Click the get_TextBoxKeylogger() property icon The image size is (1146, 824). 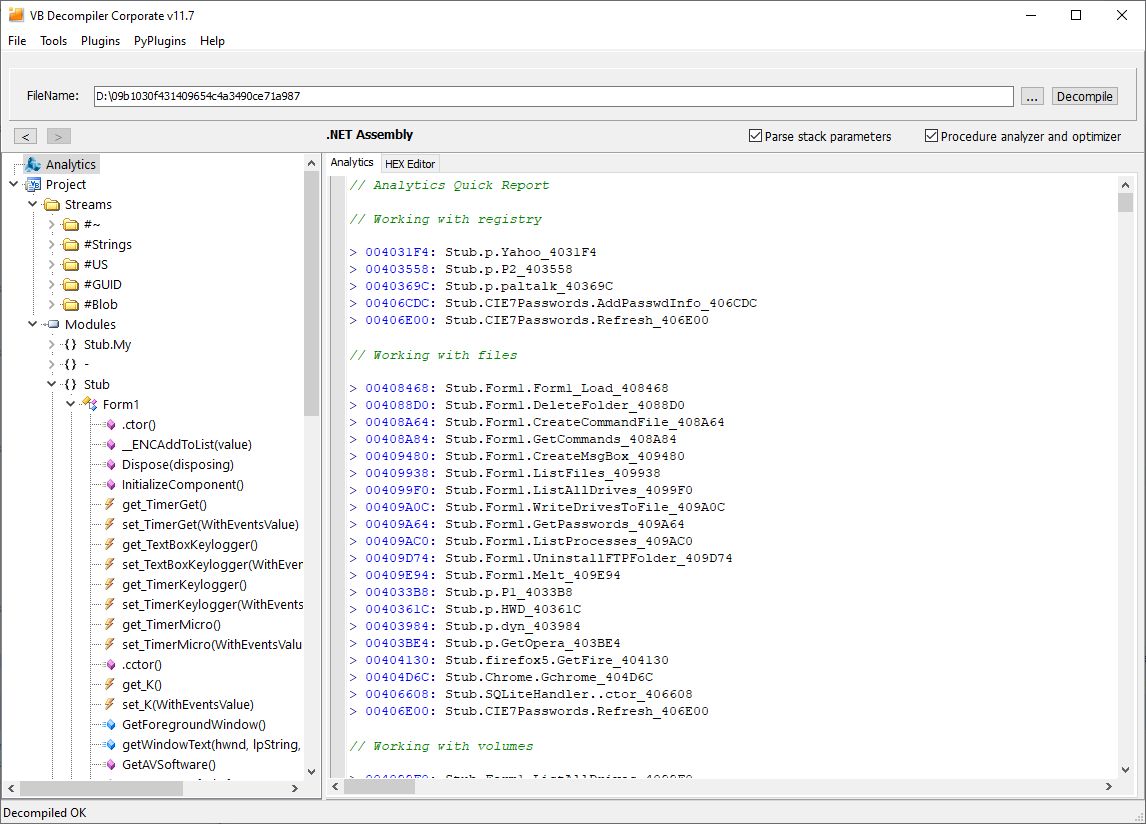110,545
